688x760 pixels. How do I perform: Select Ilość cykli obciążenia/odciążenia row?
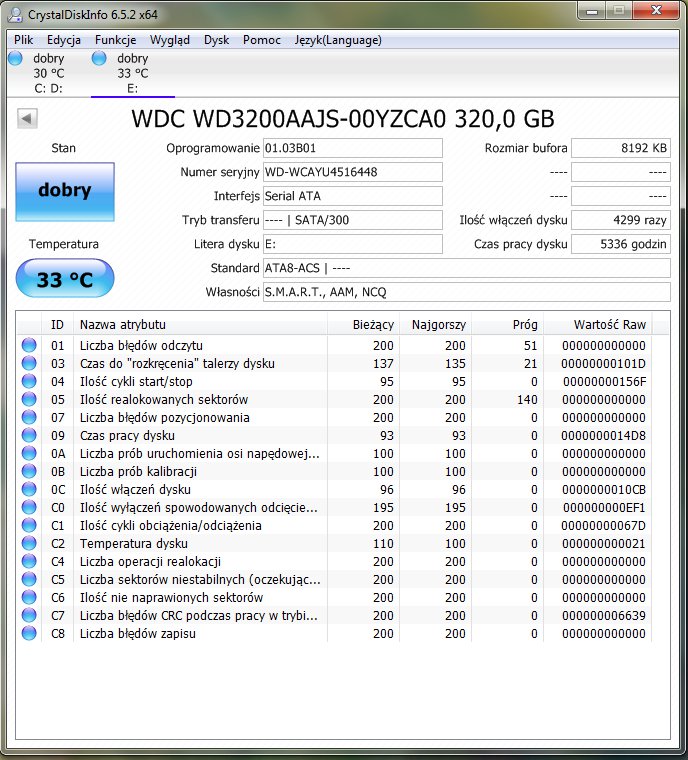click(335, 525)
